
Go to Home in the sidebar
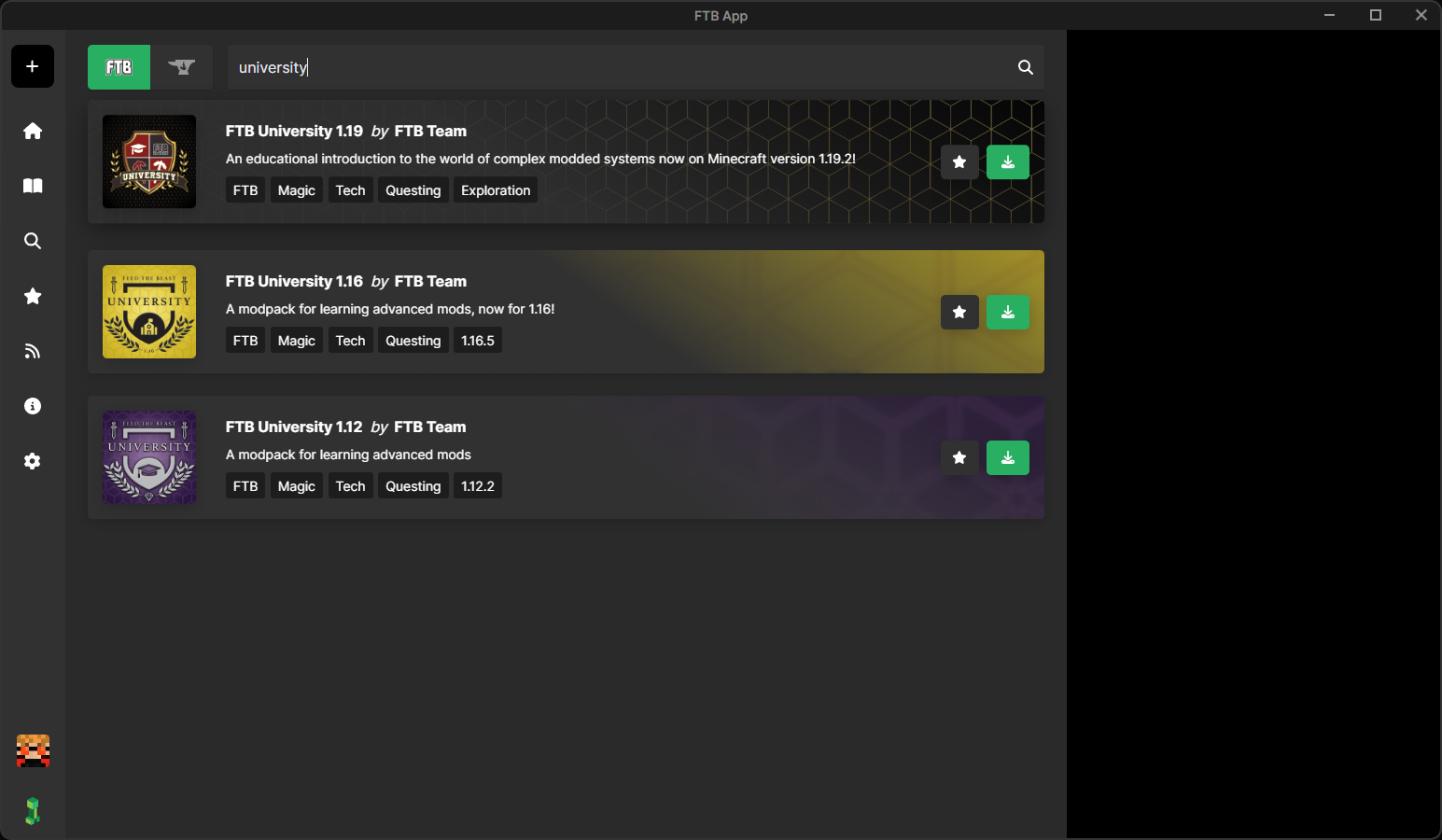[x=33, y=131]
